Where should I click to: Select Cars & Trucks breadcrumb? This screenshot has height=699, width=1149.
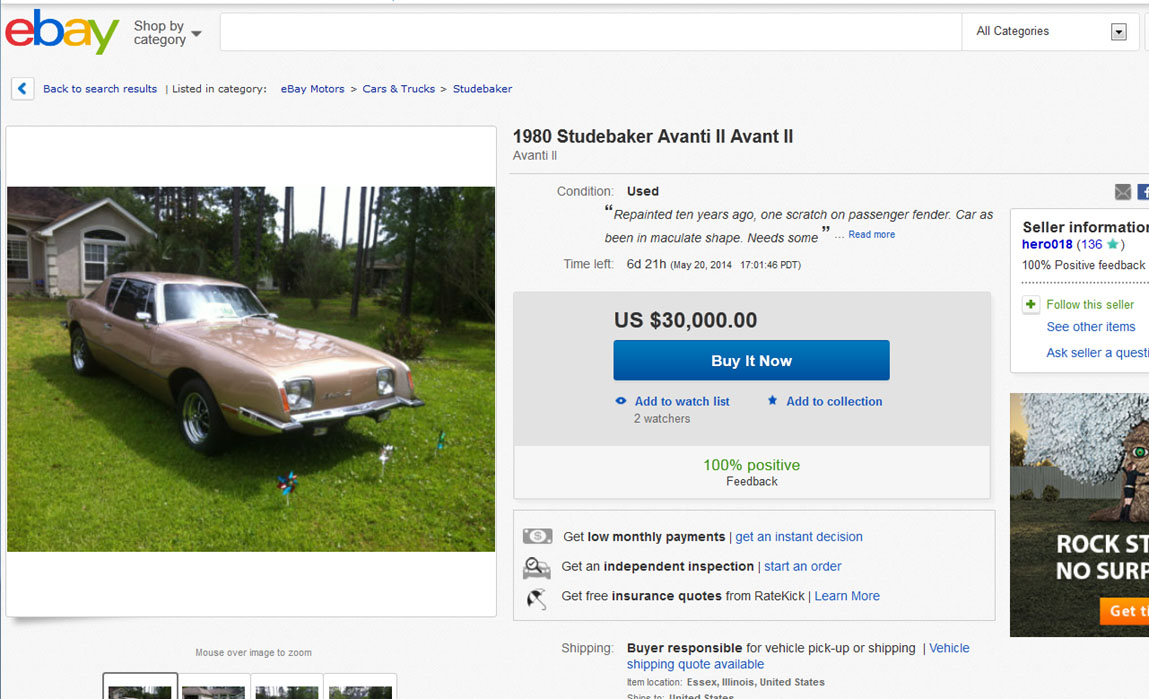(x=398, y=89)
